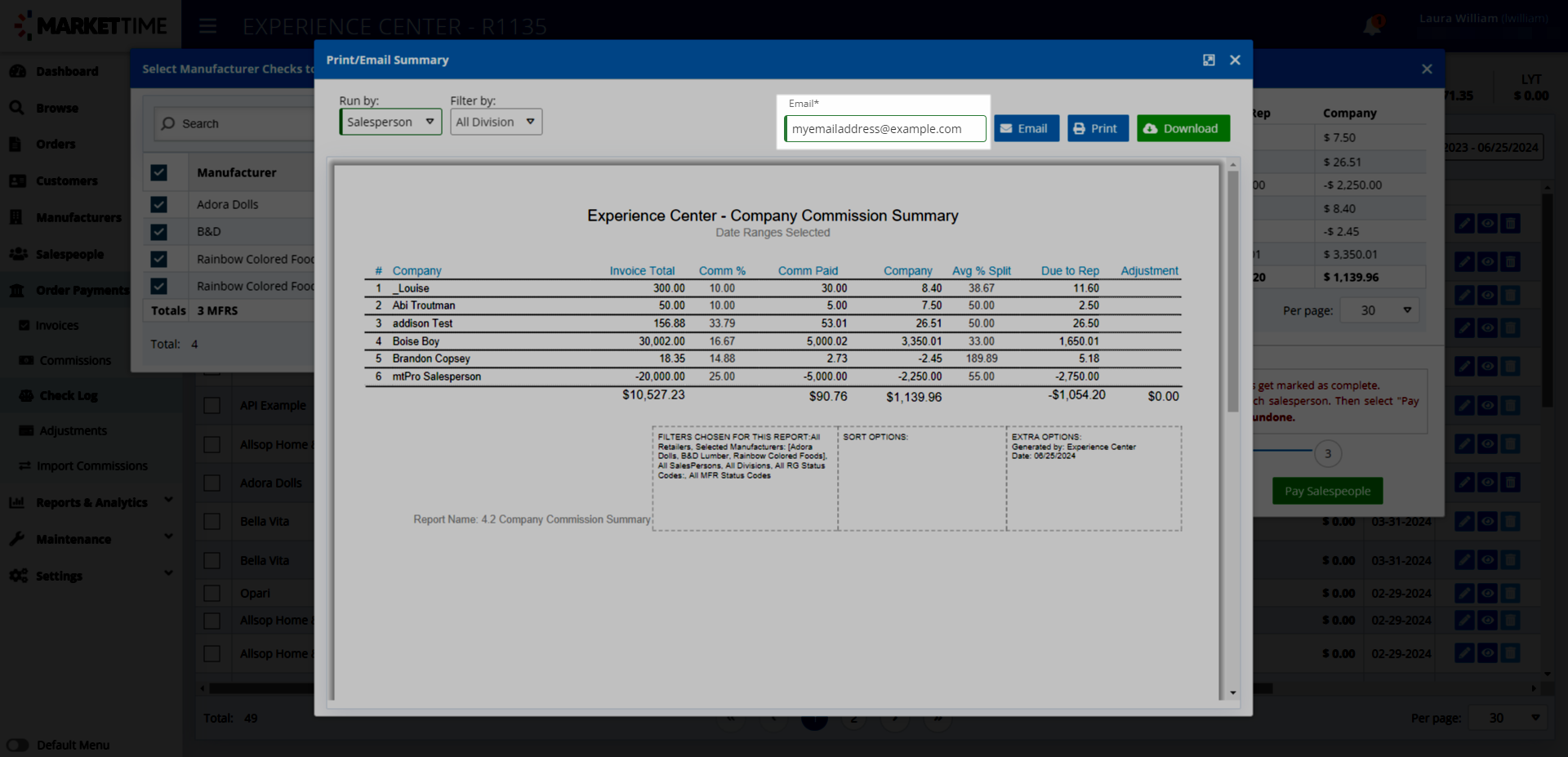Open Order Payments via the bank icon
The image size is (1568, 757).
pyautogui.click(x=16, y=290)
